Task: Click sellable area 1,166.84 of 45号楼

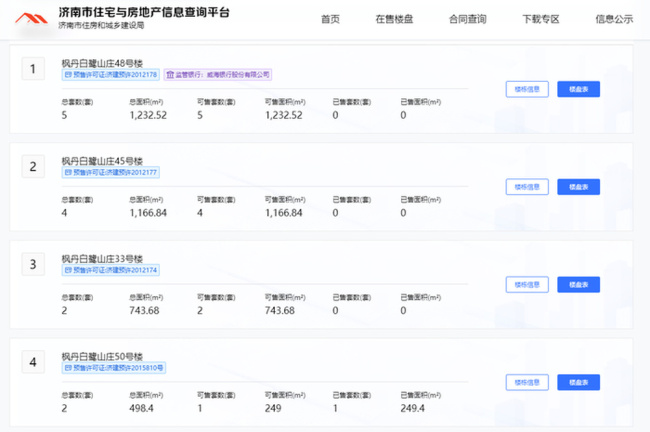Action: [x=284, y=213]
